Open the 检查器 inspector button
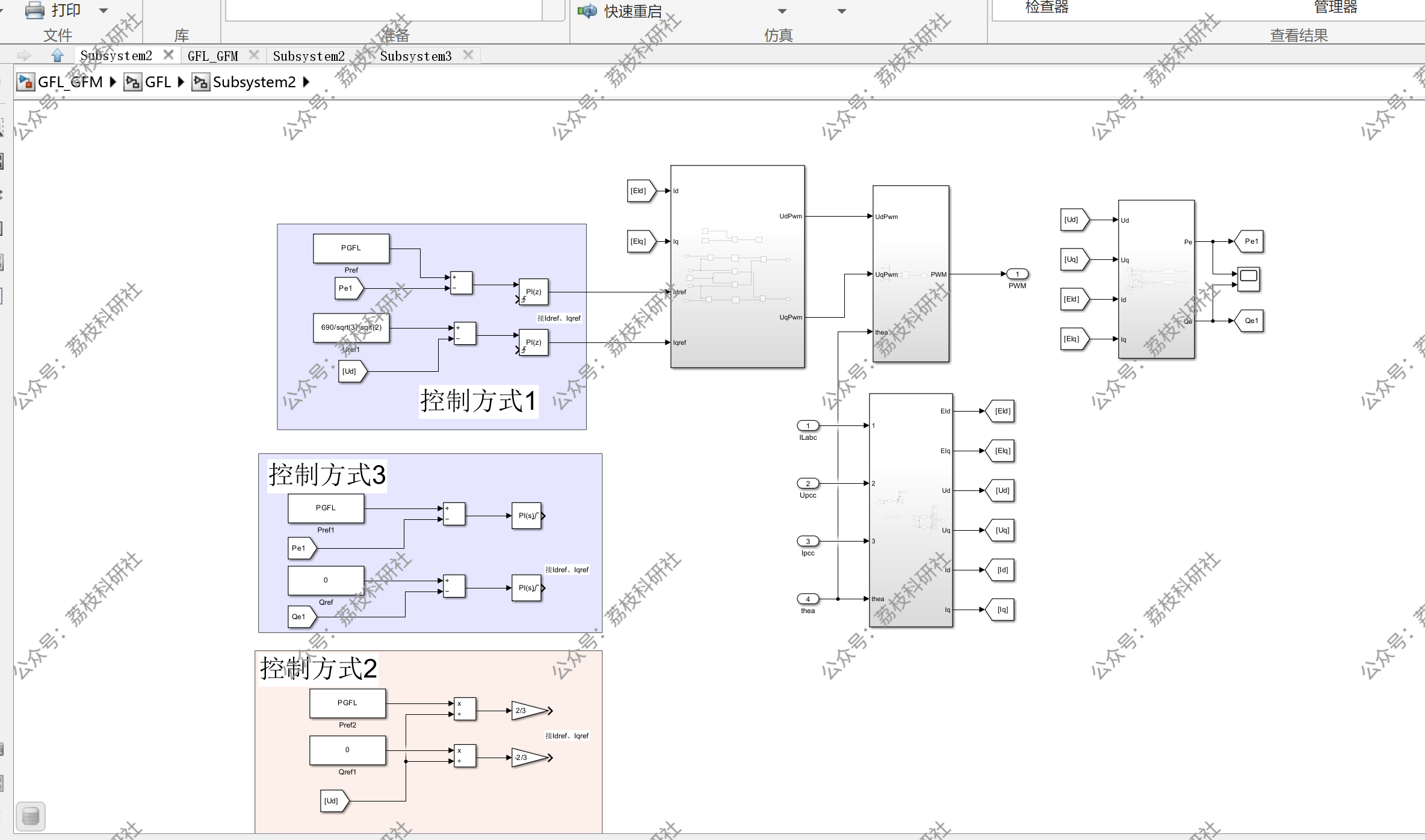 pos(1046,7)
